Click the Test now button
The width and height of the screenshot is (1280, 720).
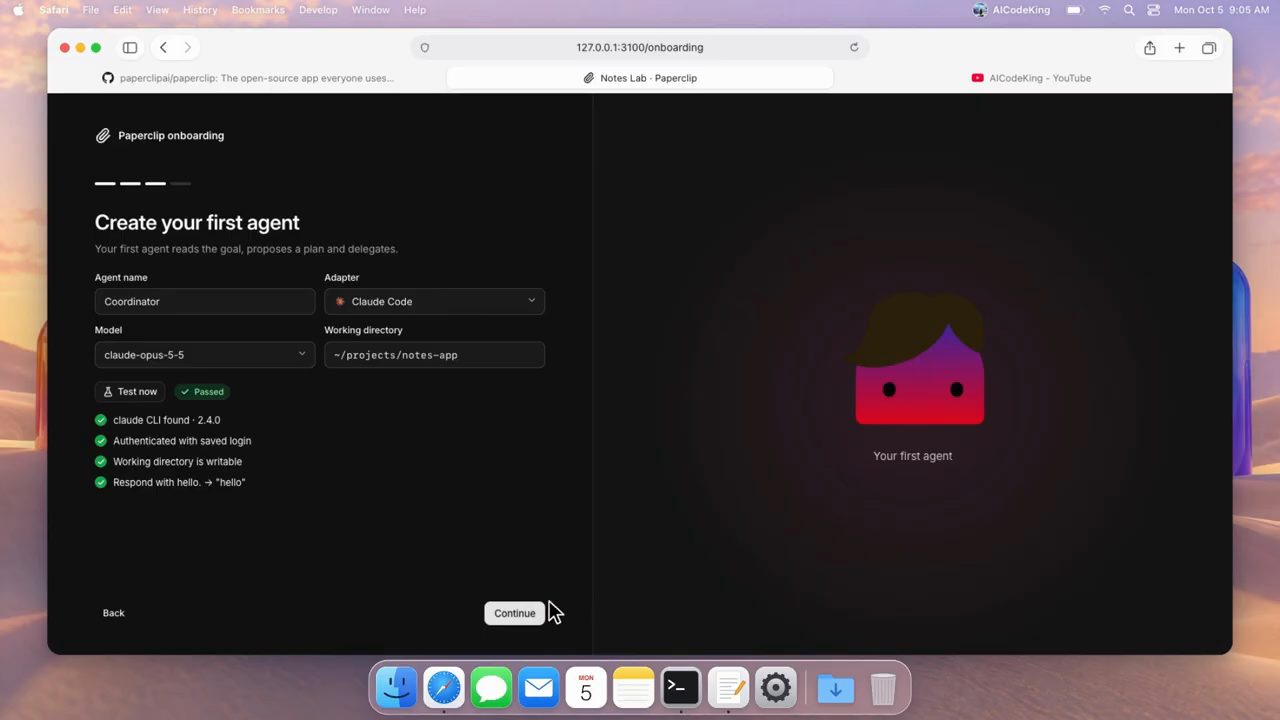click(x=130, y=392)
